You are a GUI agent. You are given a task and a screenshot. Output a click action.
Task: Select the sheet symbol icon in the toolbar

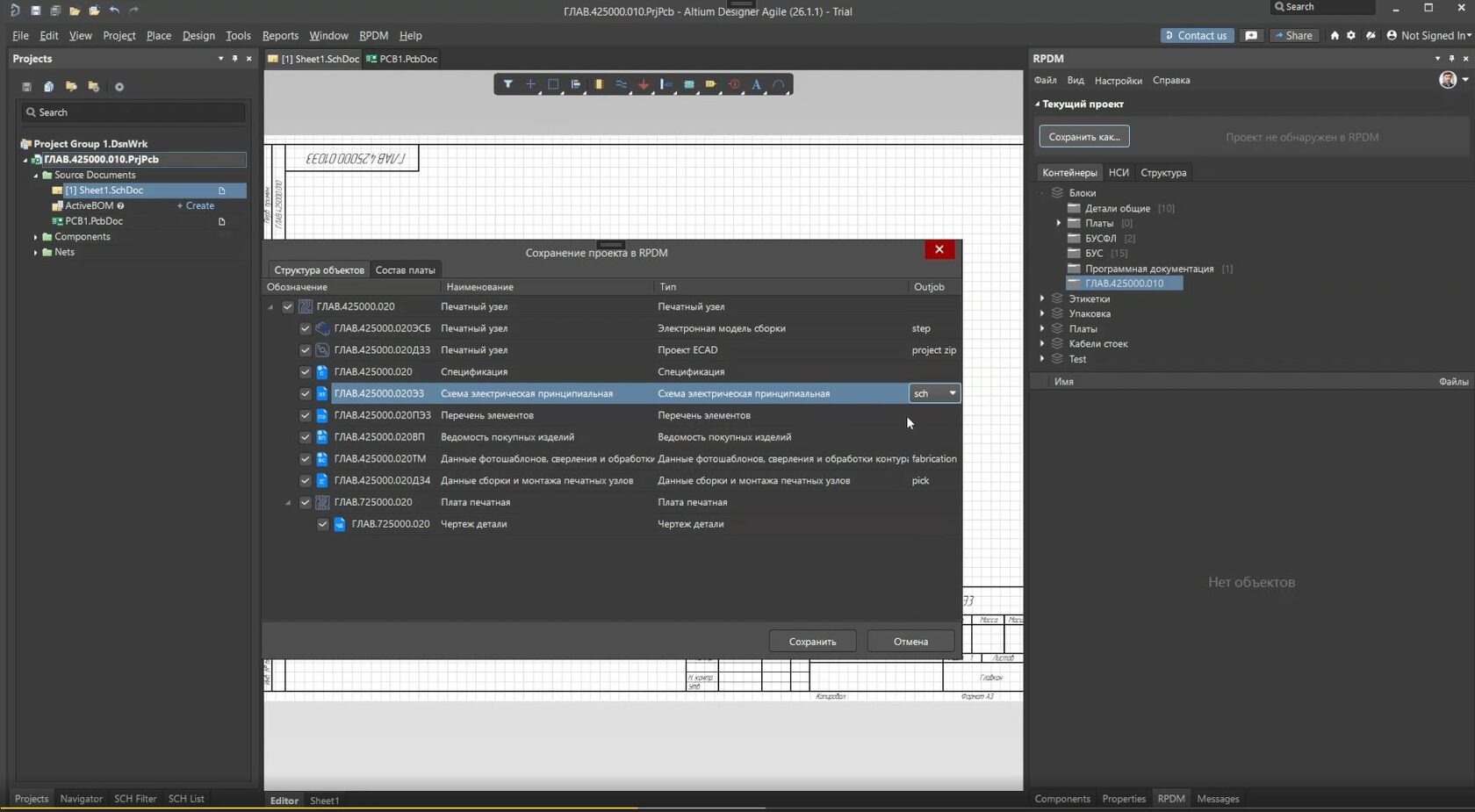coord(689,84)
